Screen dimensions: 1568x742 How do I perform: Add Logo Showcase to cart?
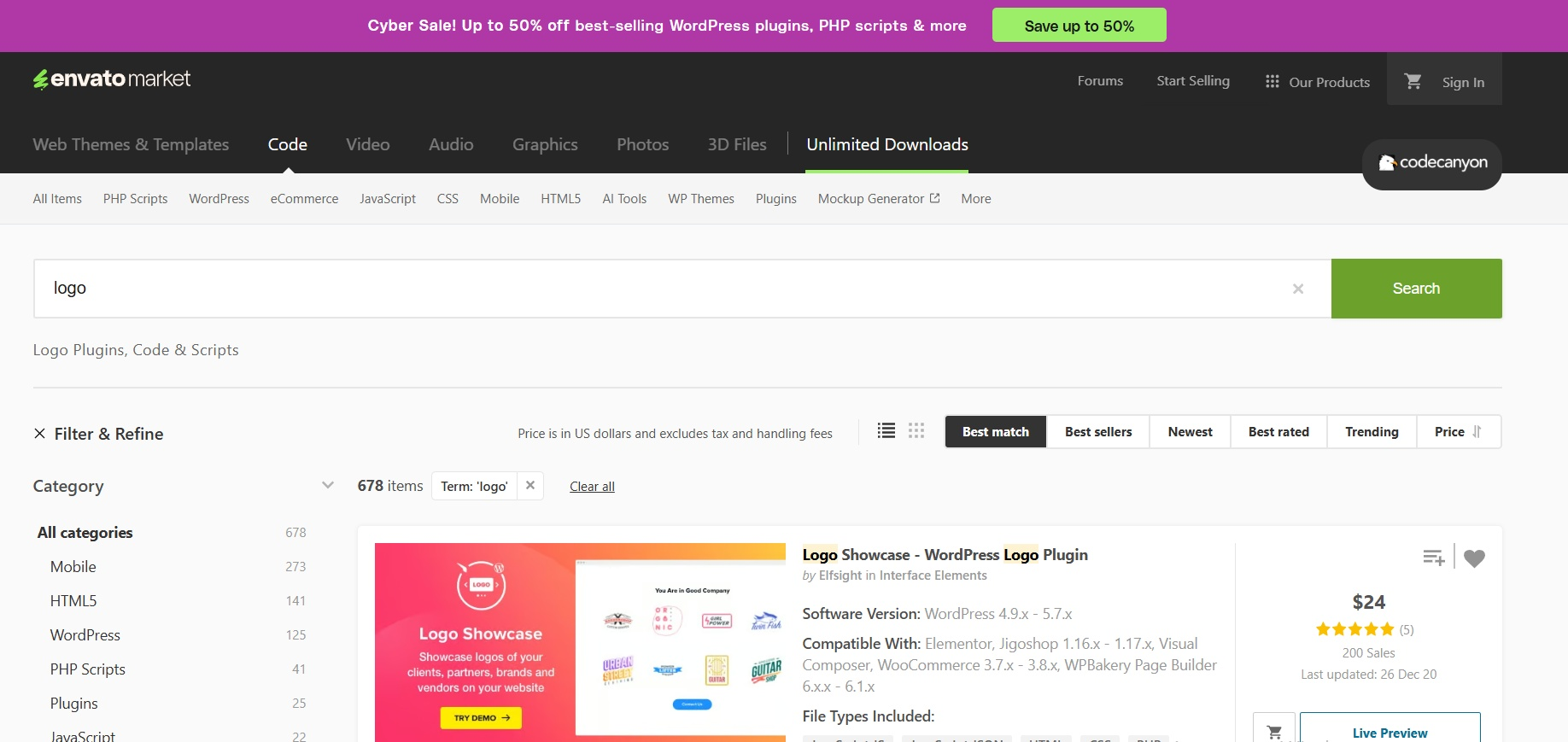(1274, 732)
